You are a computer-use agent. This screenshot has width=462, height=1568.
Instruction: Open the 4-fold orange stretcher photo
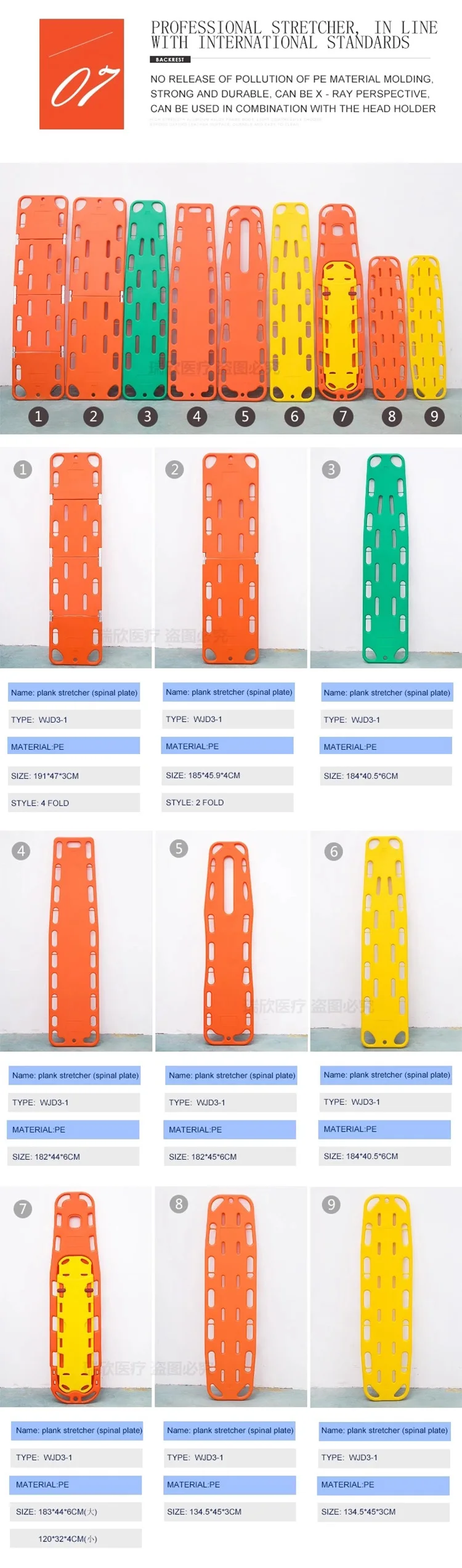[x=76, y=558]
